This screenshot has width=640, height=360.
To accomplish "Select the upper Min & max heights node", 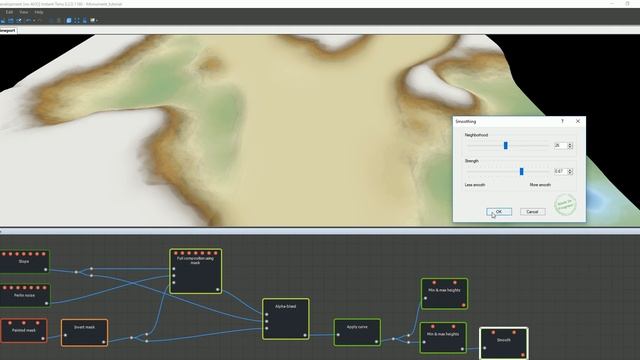I will tap(444, 293).
